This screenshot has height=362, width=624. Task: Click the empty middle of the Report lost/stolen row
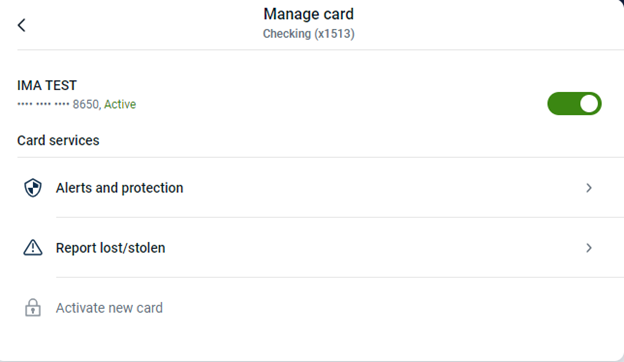click(x=374, y=248)
